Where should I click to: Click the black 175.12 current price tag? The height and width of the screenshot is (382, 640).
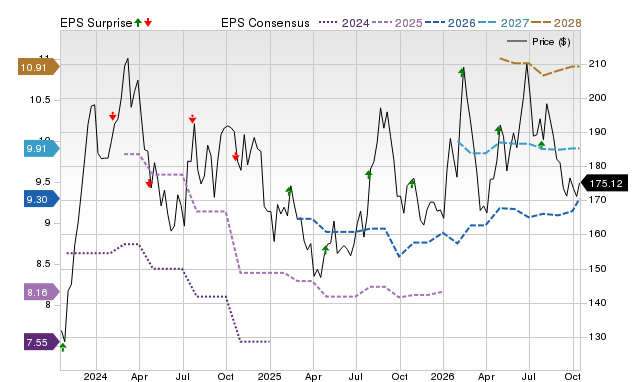[604, 183]
